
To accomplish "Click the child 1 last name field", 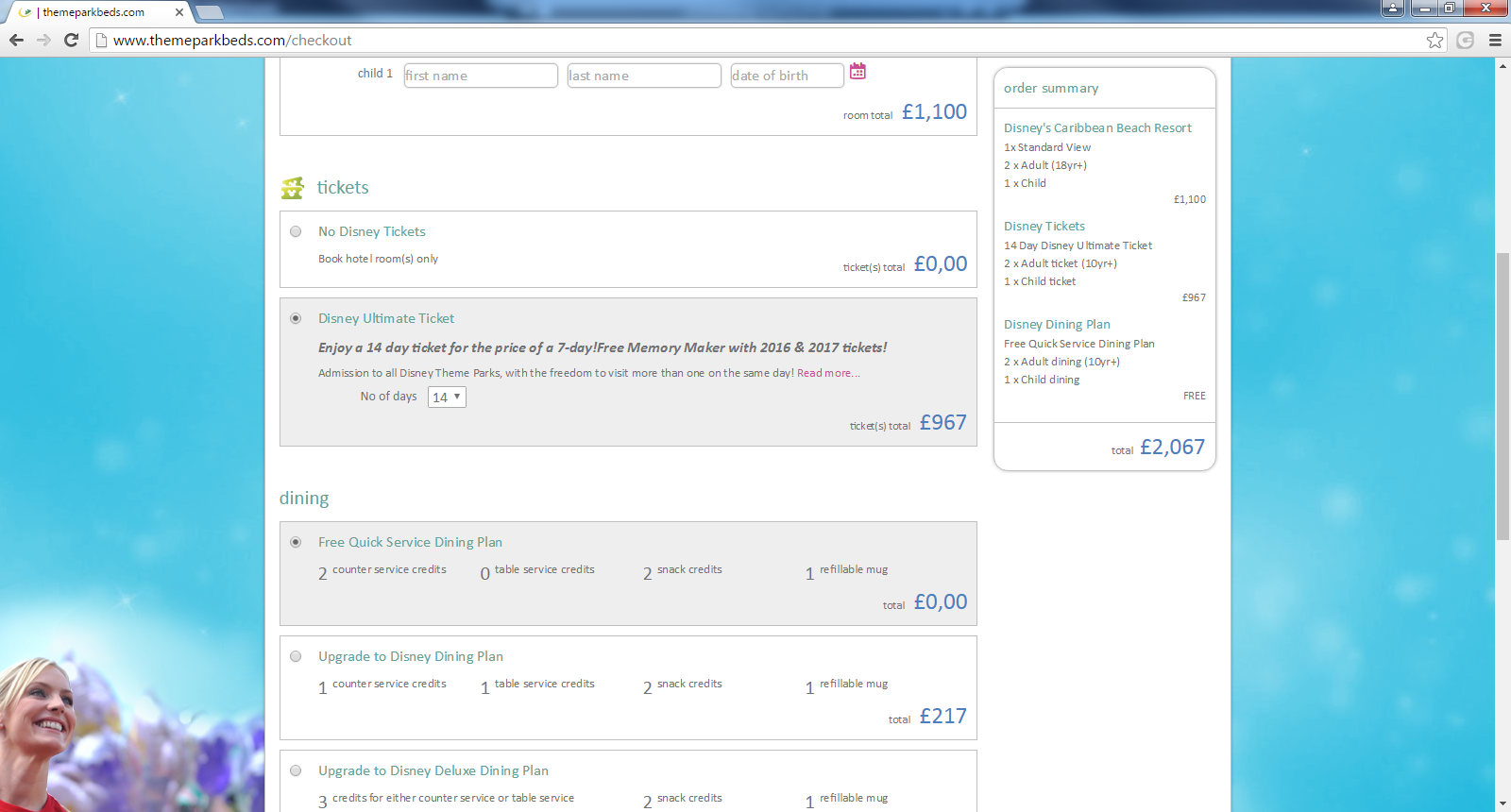I will [644, 76].
